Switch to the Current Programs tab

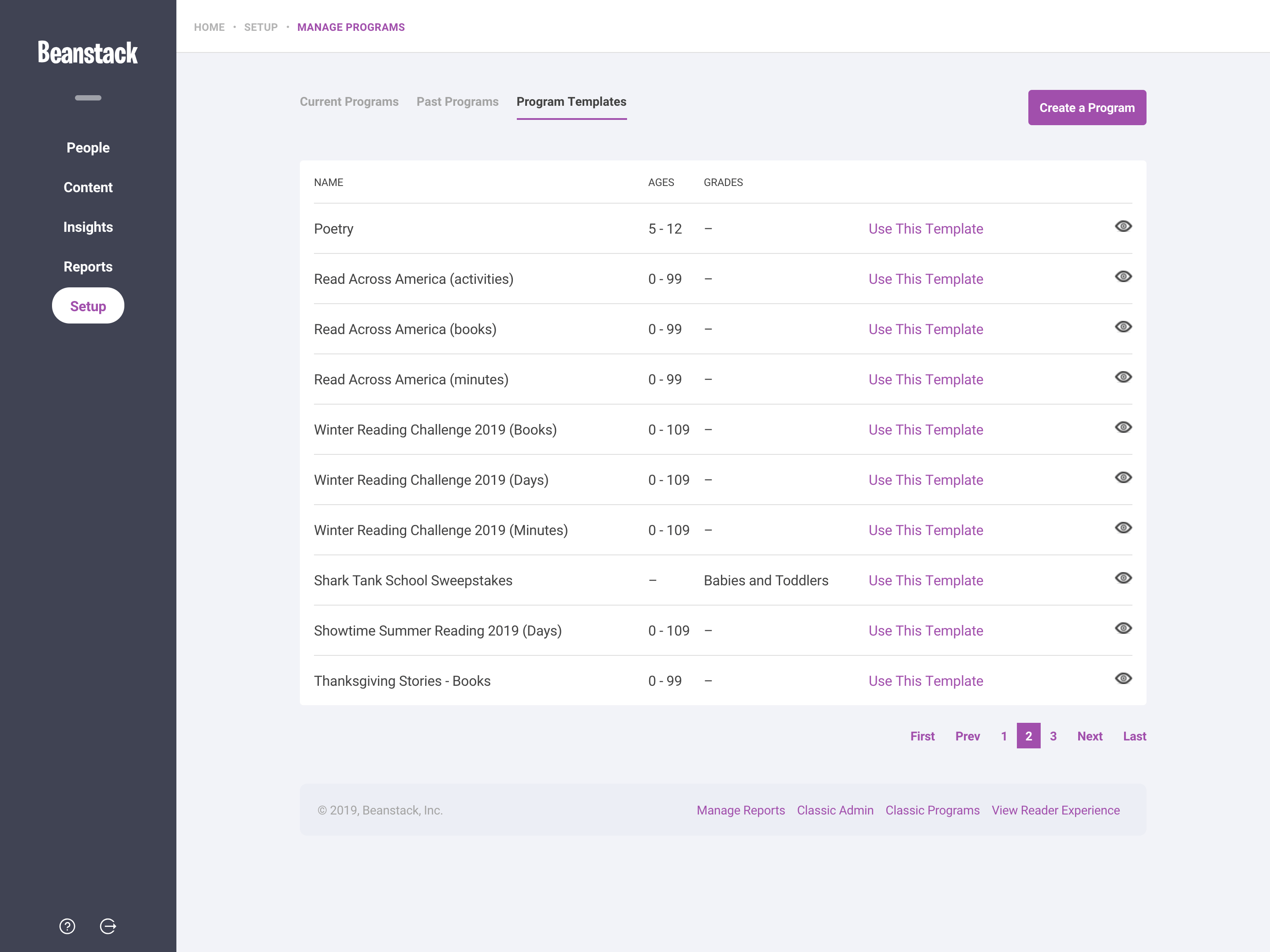click(349, 101)
